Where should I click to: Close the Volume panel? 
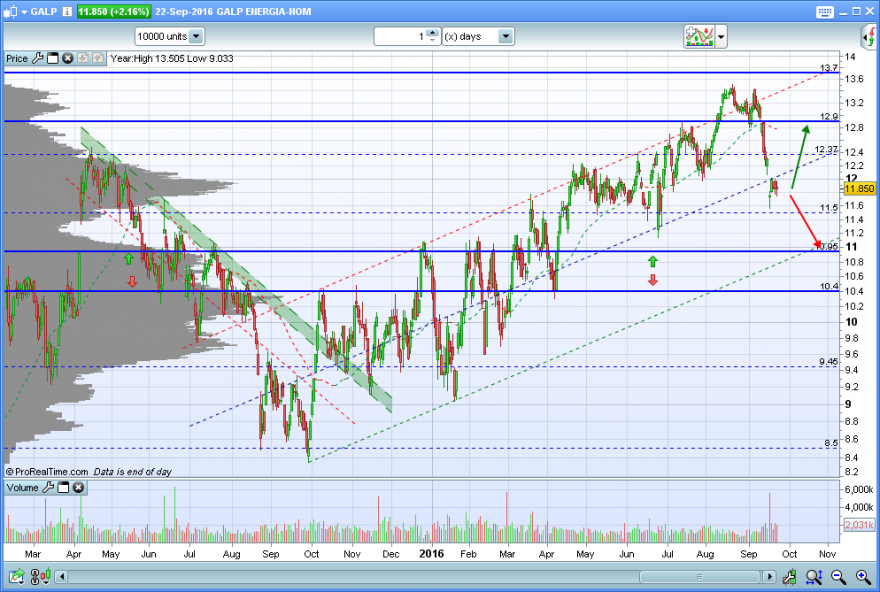79,487
